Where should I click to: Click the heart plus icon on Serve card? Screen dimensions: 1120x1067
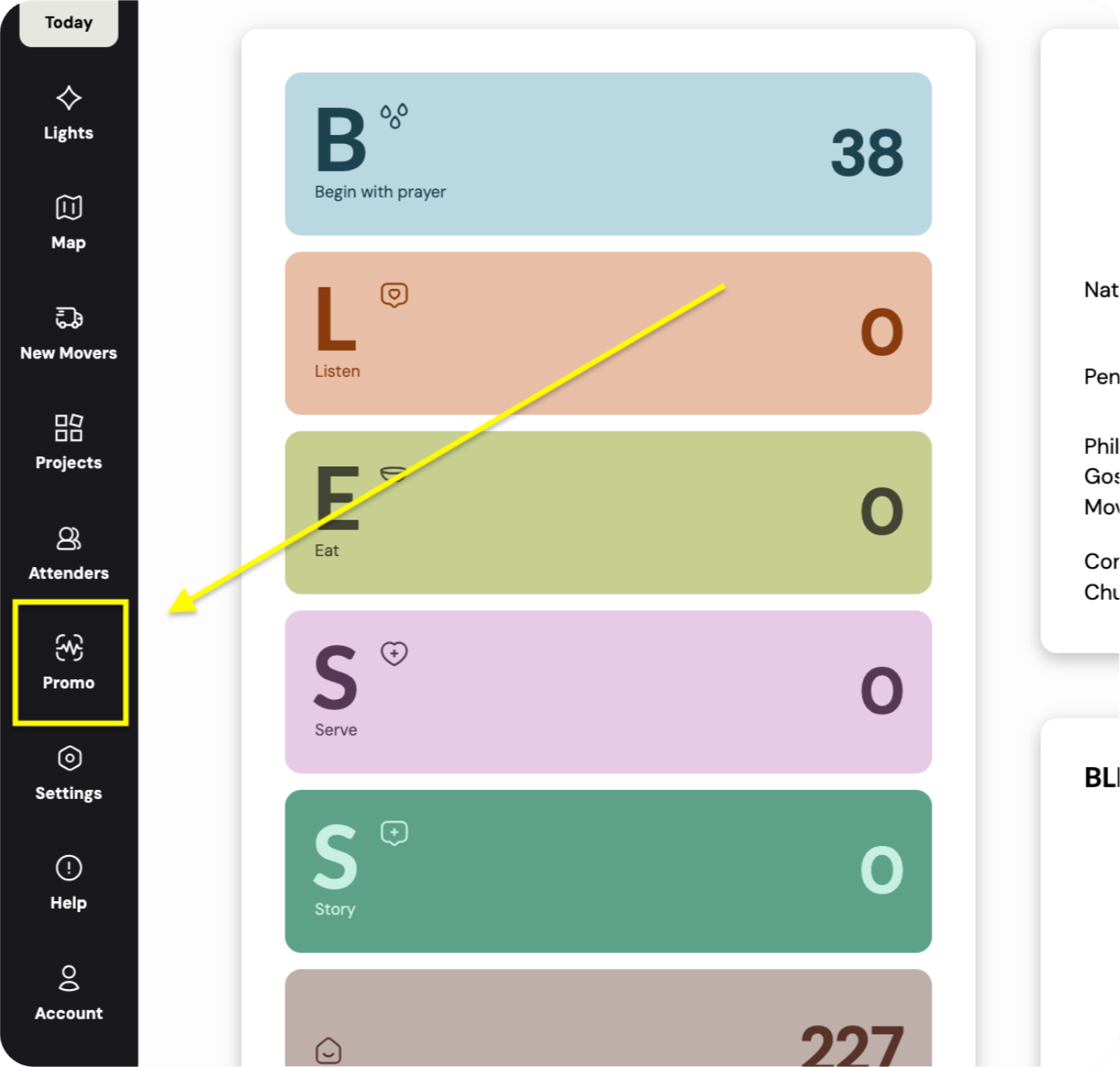394,653
